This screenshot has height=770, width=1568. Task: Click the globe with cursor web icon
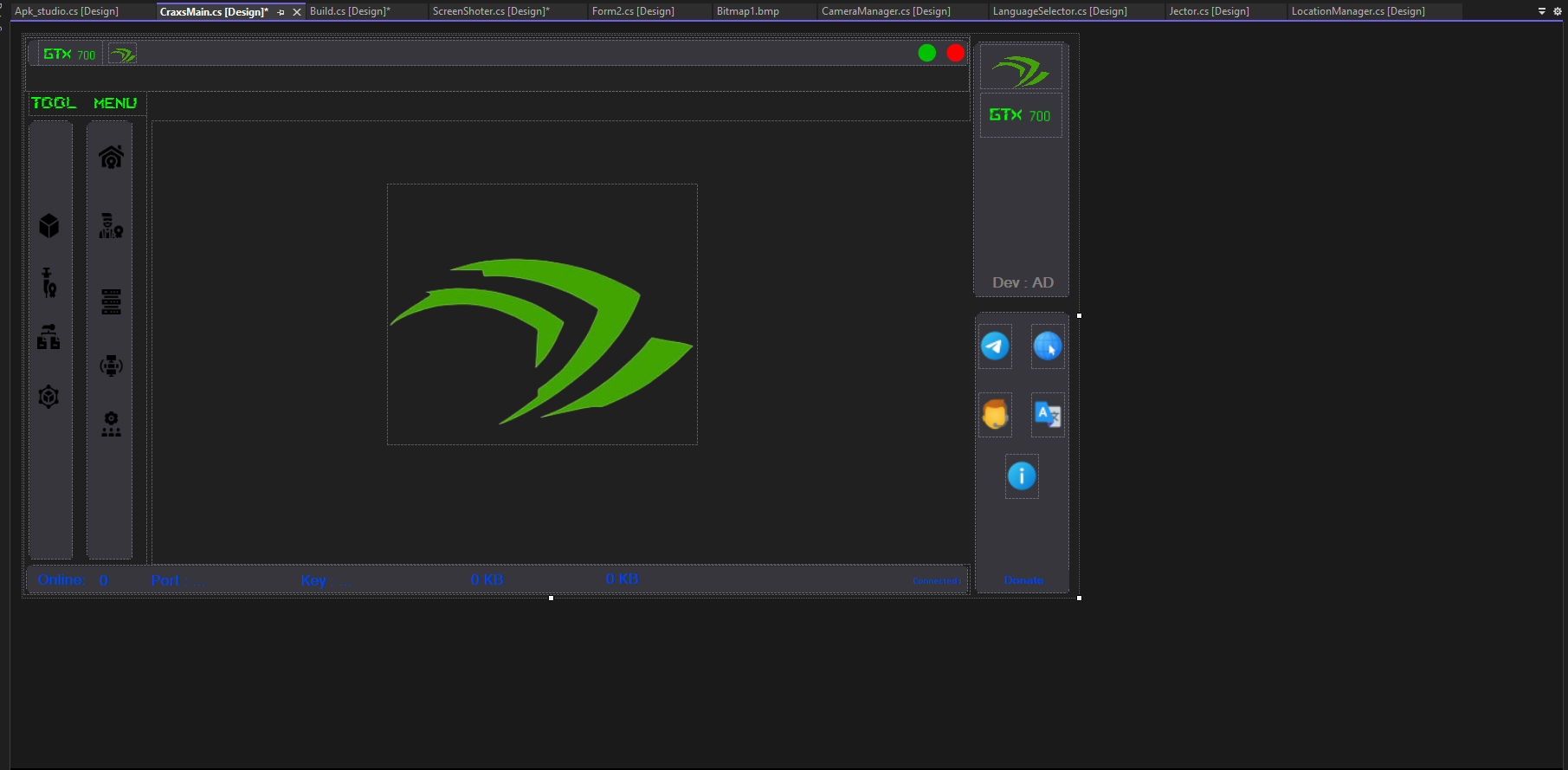pos(1048,346)
